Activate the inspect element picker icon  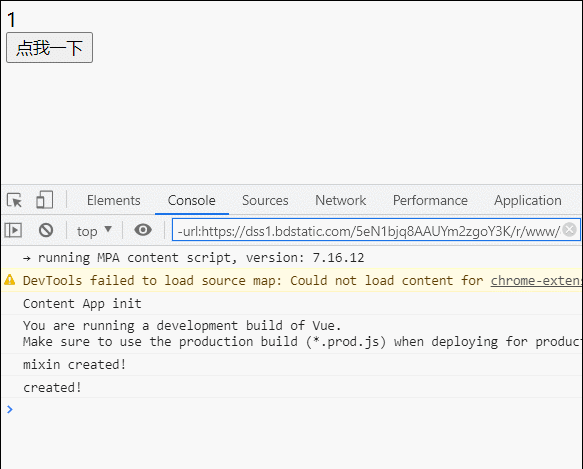15,200
